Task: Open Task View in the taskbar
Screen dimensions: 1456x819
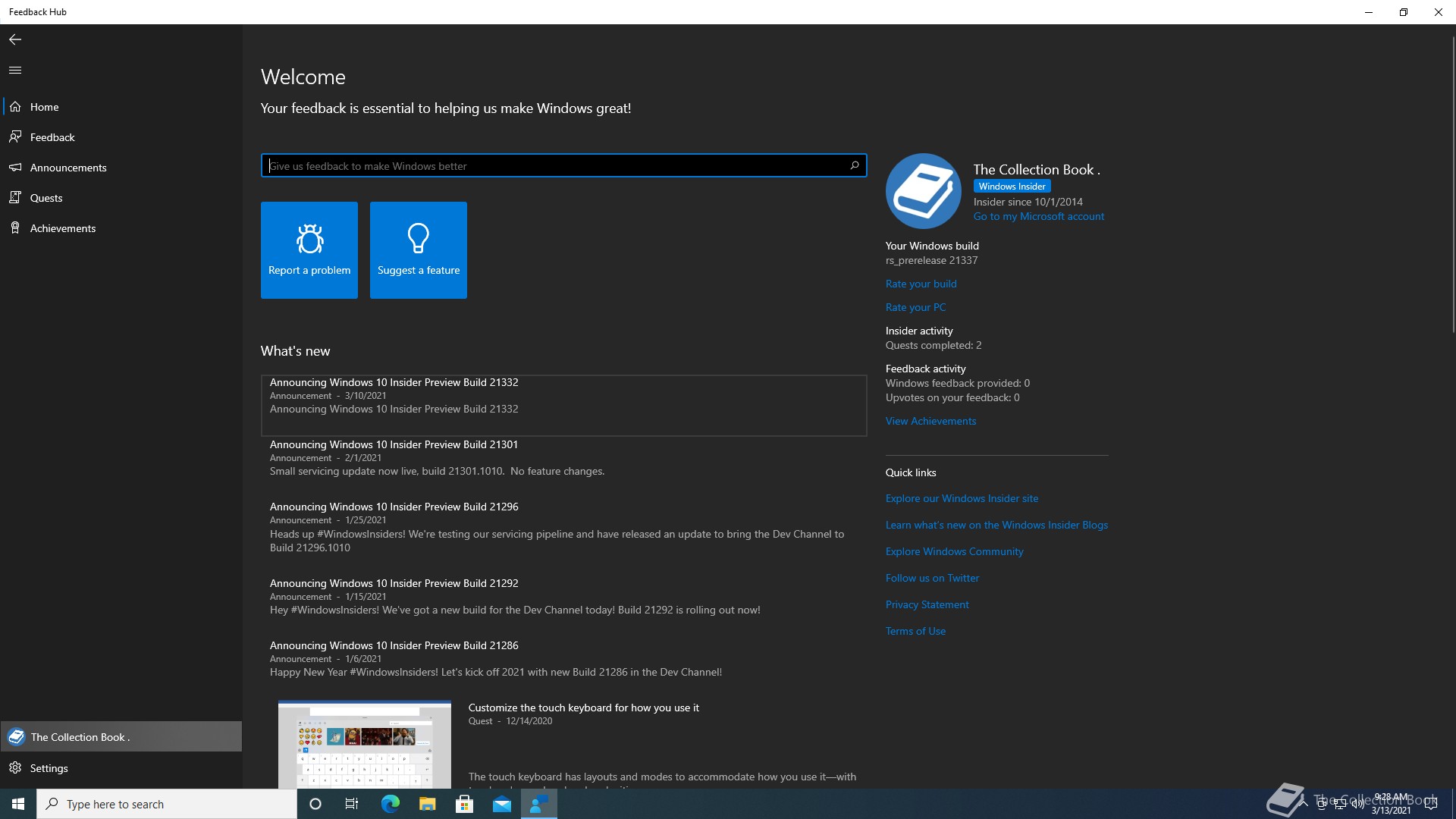Action: pyautogui.click(x=352, y=804)
